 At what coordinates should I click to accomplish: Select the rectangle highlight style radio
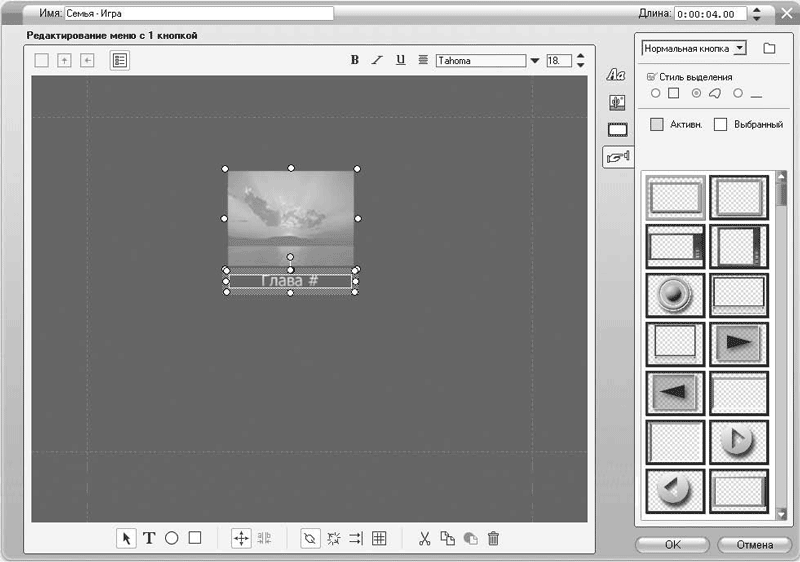[x=656, y=93]
